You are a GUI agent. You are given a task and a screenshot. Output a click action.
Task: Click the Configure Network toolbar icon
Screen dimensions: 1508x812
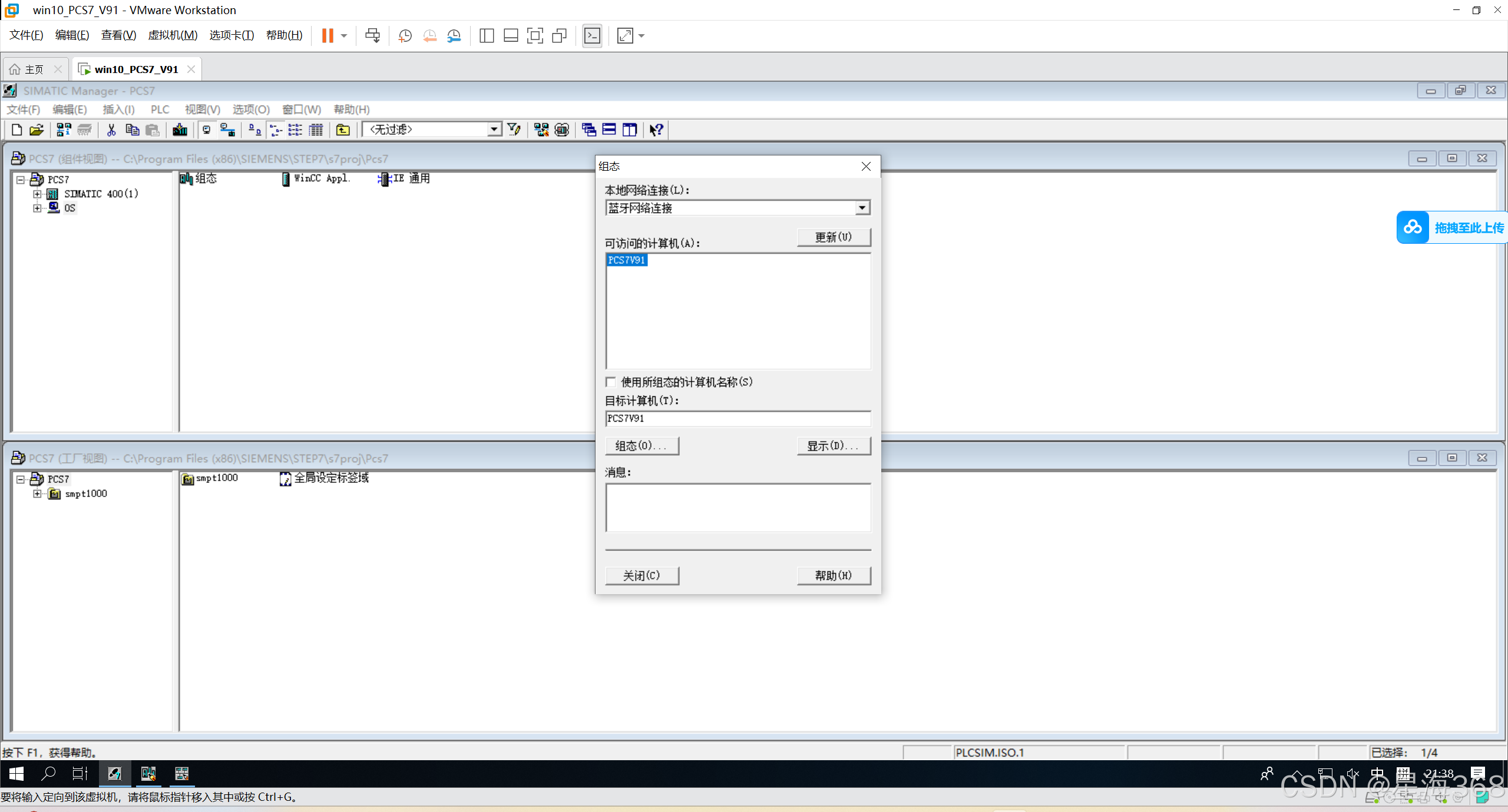point(541,130)
